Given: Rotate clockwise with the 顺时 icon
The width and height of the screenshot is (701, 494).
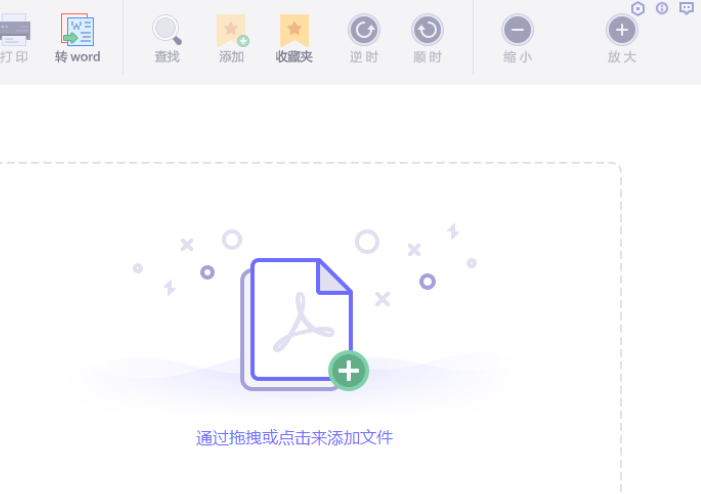Looking at the screenshot, I should pos(427,30).
